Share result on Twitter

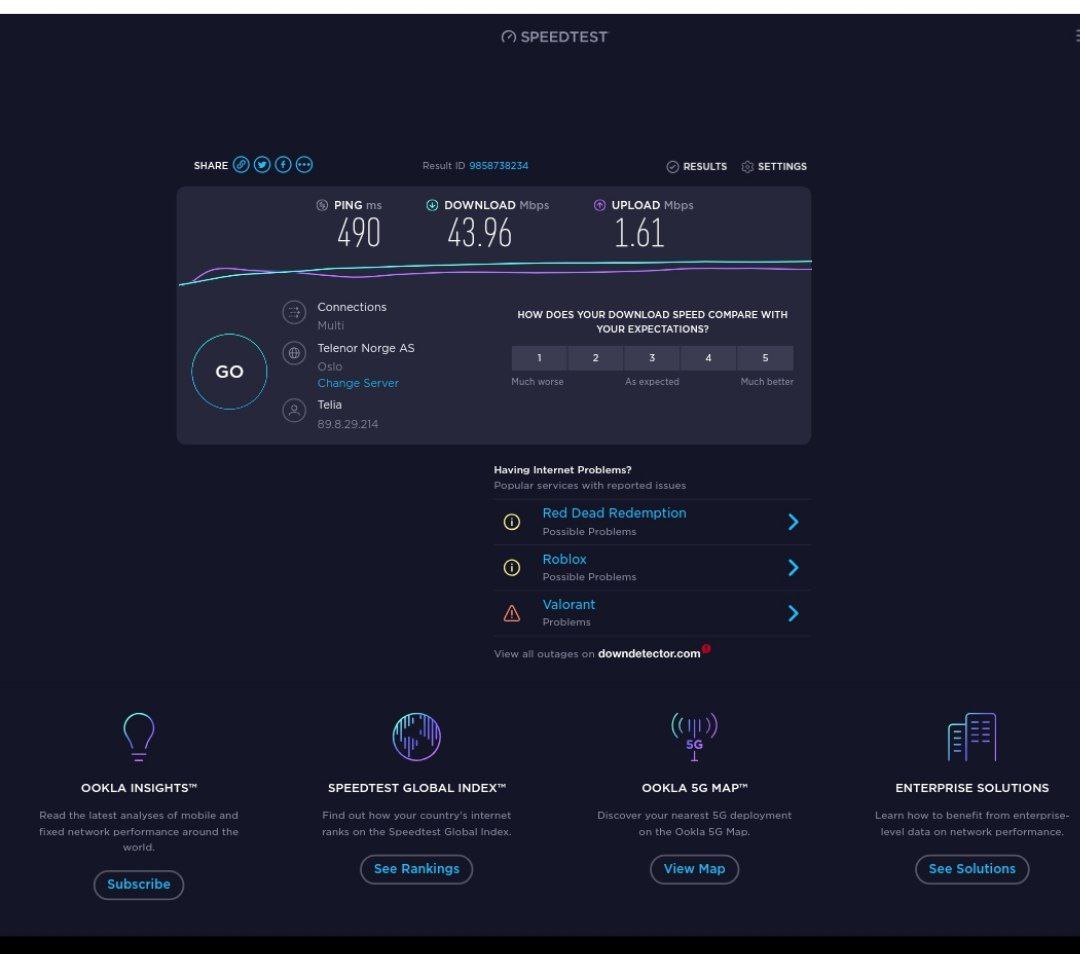(262, 165)
